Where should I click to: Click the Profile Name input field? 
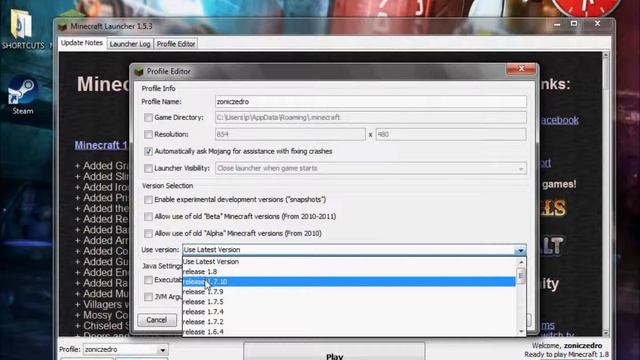click(x=371, y=102)
